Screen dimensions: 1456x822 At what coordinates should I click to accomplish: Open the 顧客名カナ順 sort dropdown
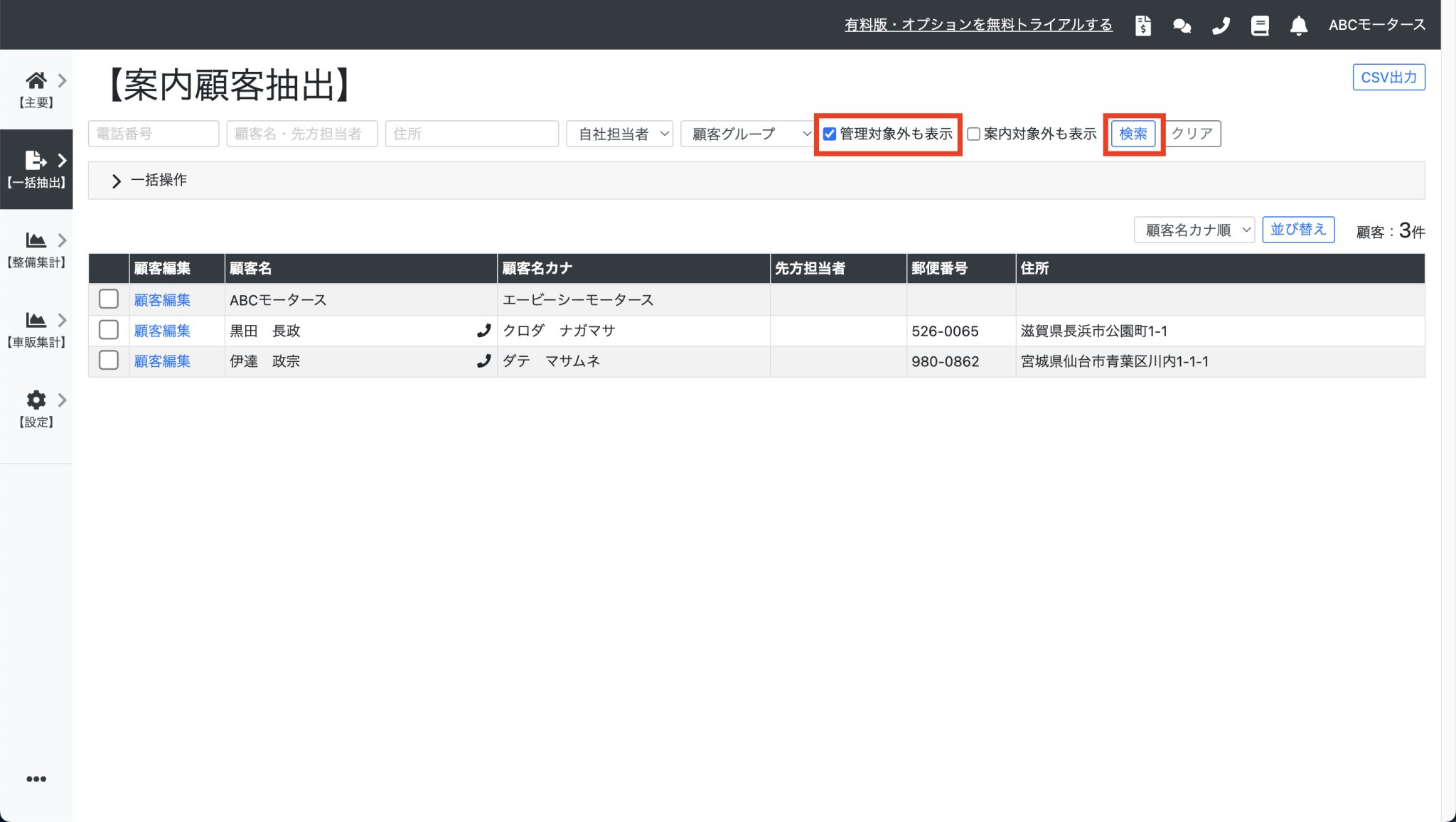(x=1194, y=230)
